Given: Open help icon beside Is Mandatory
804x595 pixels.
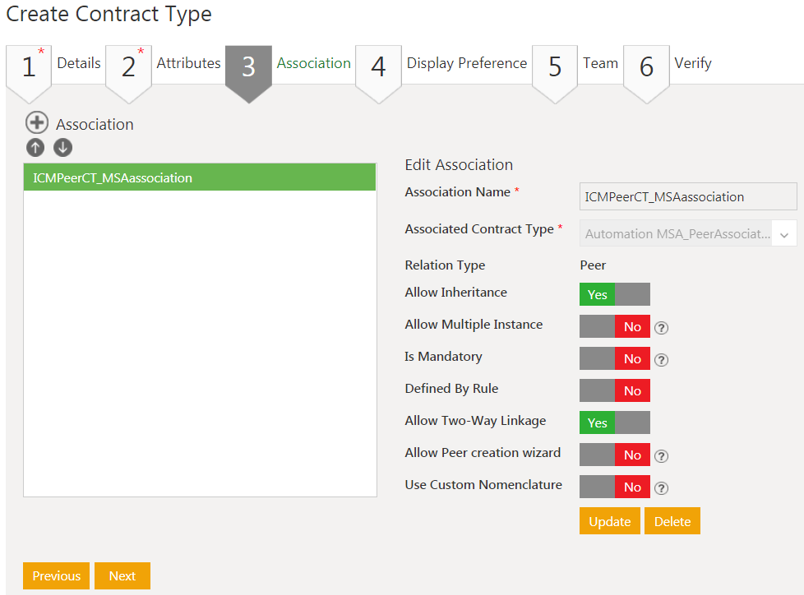Looking at the screenshot, I should point(661,359).
